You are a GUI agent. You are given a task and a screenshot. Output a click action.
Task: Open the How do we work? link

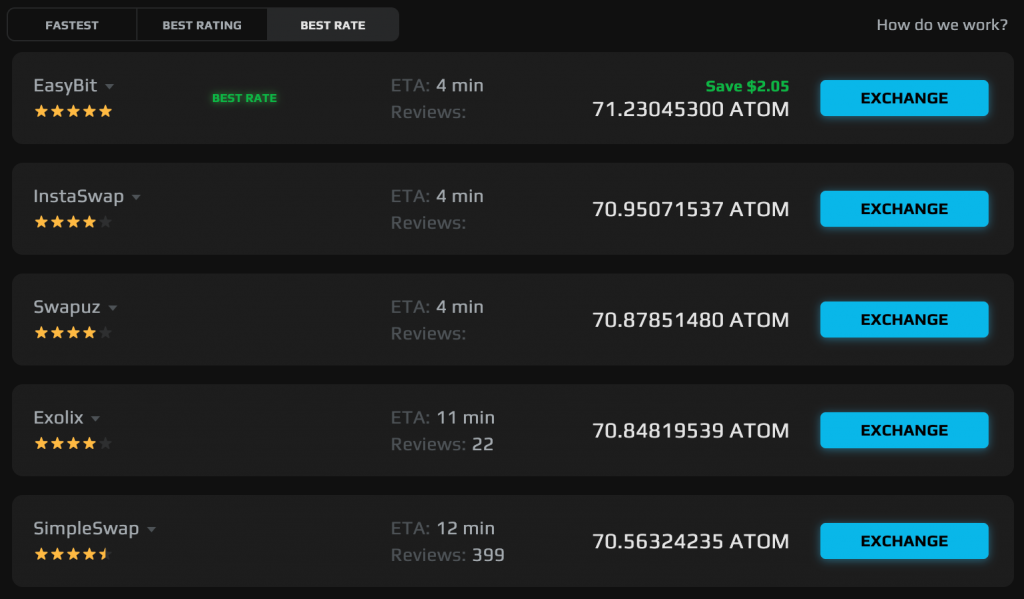tap(942, 25)
